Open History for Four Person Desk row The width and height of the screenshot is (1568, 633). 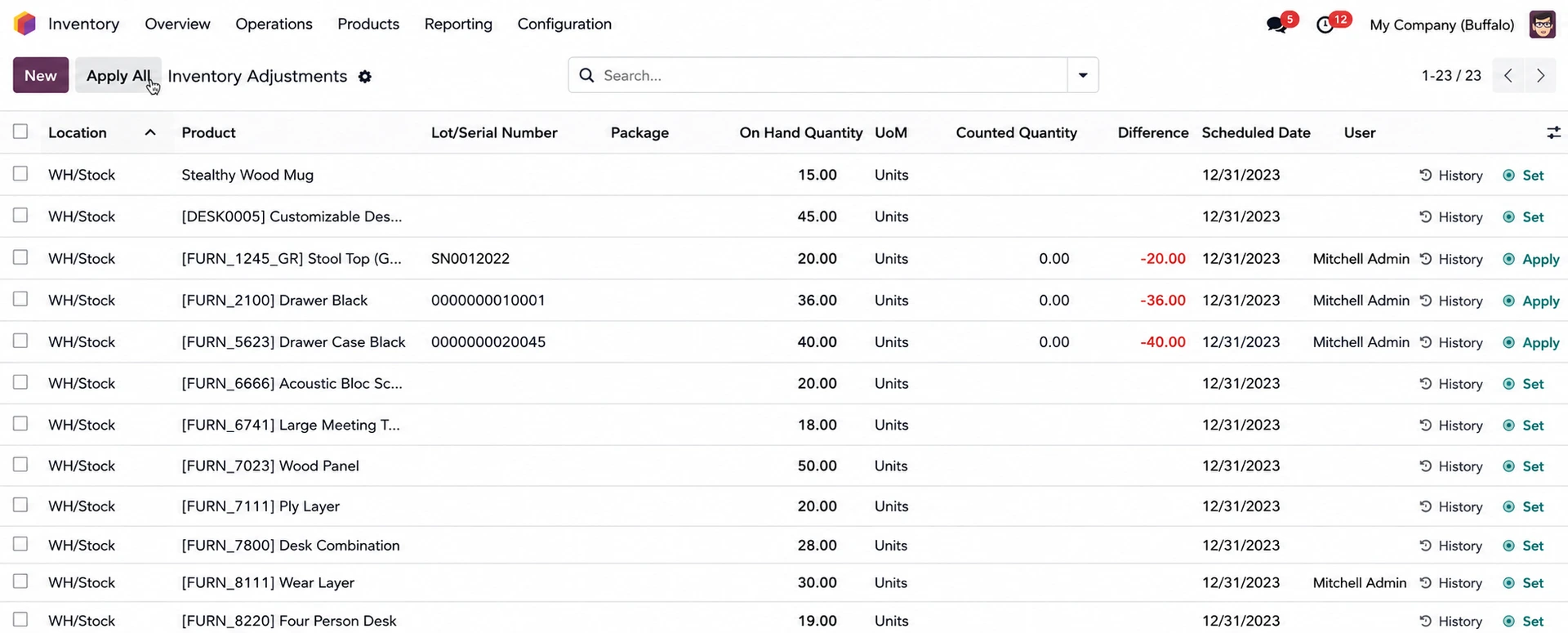pos(1451,622)
